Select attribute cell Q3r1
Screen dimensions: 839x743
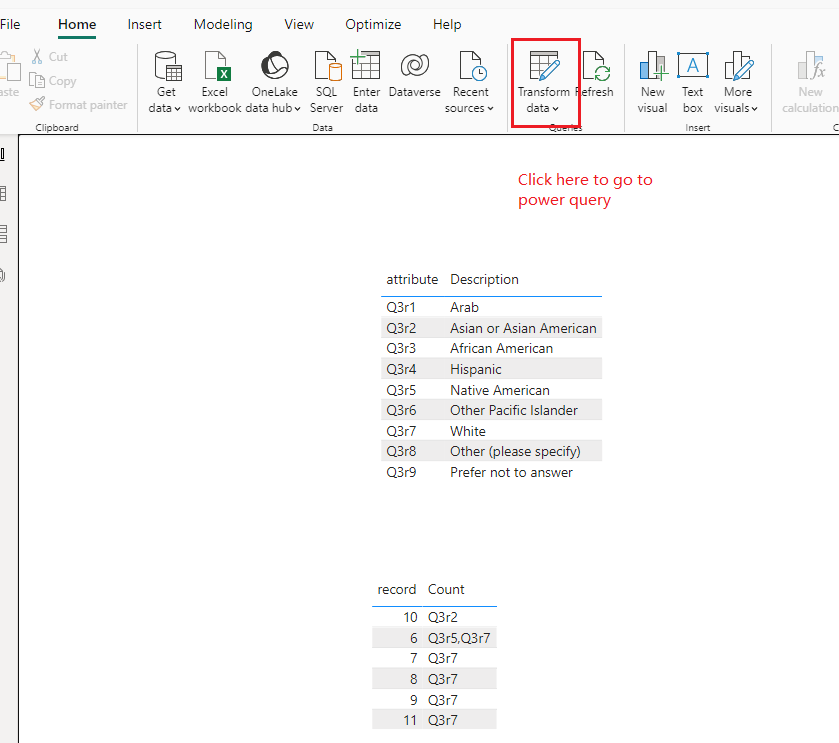(x=401, y=308)
